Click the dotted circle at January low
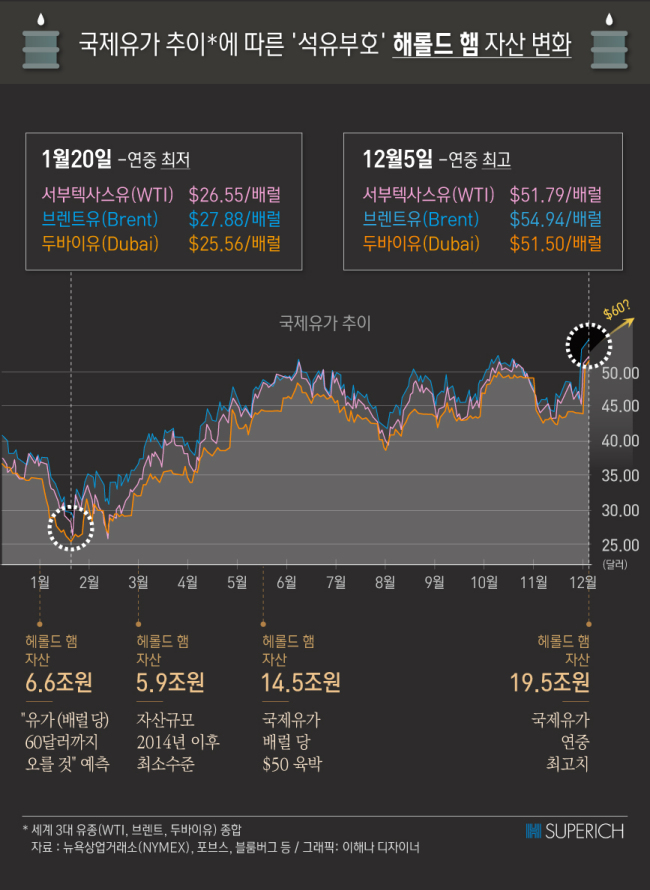This screenshot has height=890, width=650. (x=71, y=527)
